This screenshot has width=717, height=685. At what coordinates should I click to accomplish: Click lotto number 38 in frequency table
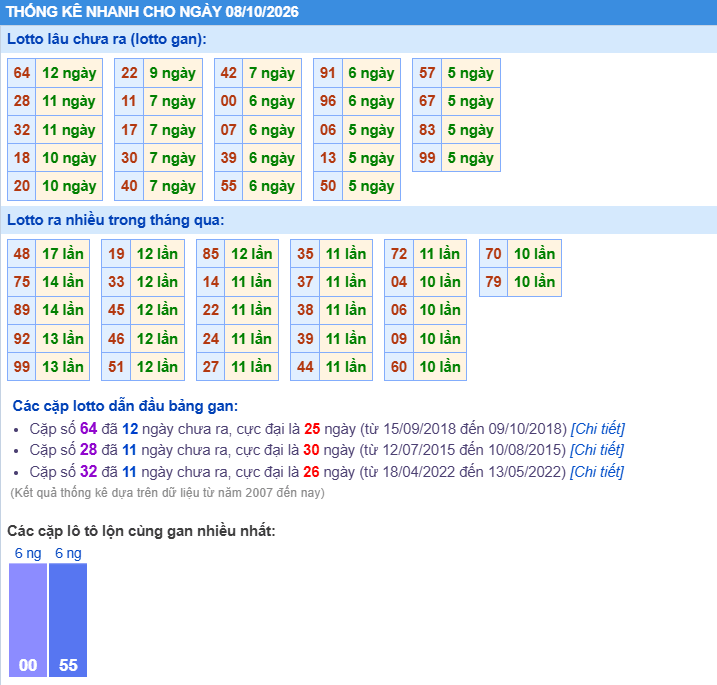pyautogui.click(x=305, y=310)
